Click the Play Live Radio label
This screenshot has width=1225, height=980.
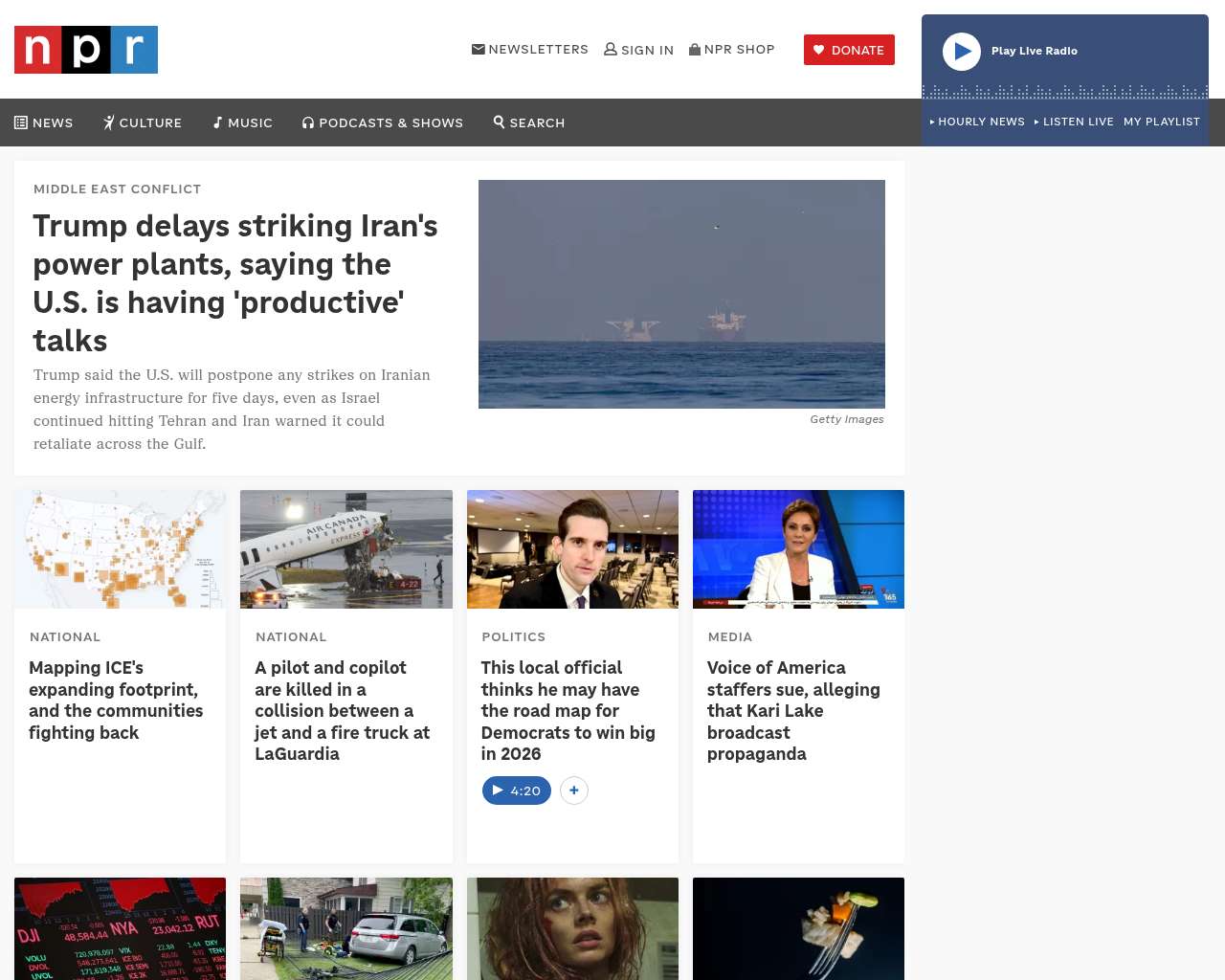[1035, 51]
